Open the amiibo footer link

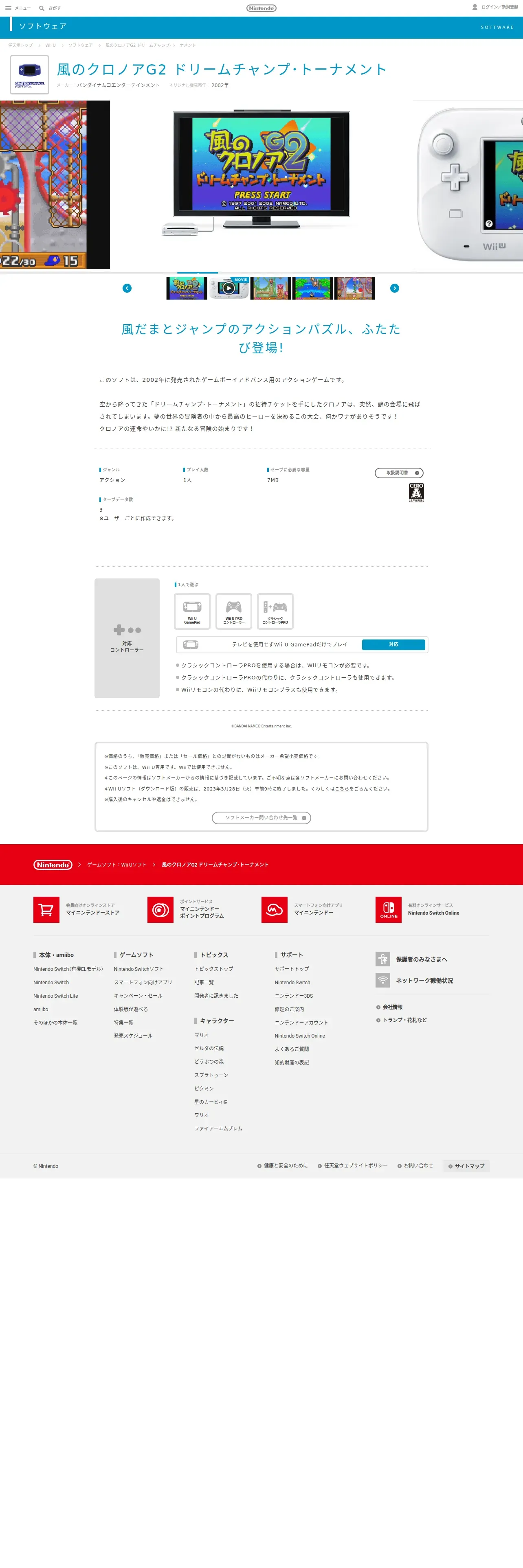pos(41,1009)
